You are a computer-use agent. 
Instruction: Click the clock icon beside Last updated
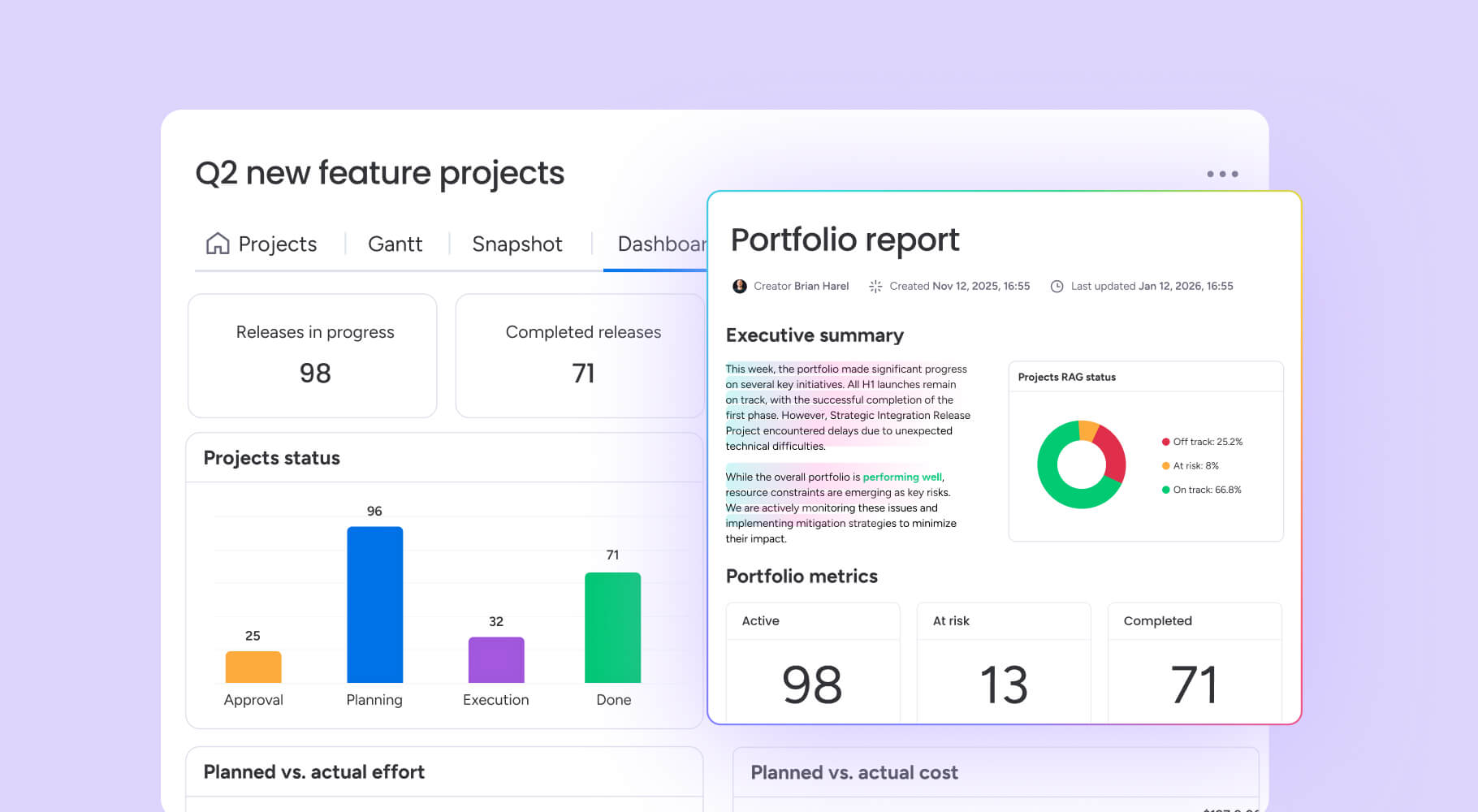click(x=1057, y=286)
